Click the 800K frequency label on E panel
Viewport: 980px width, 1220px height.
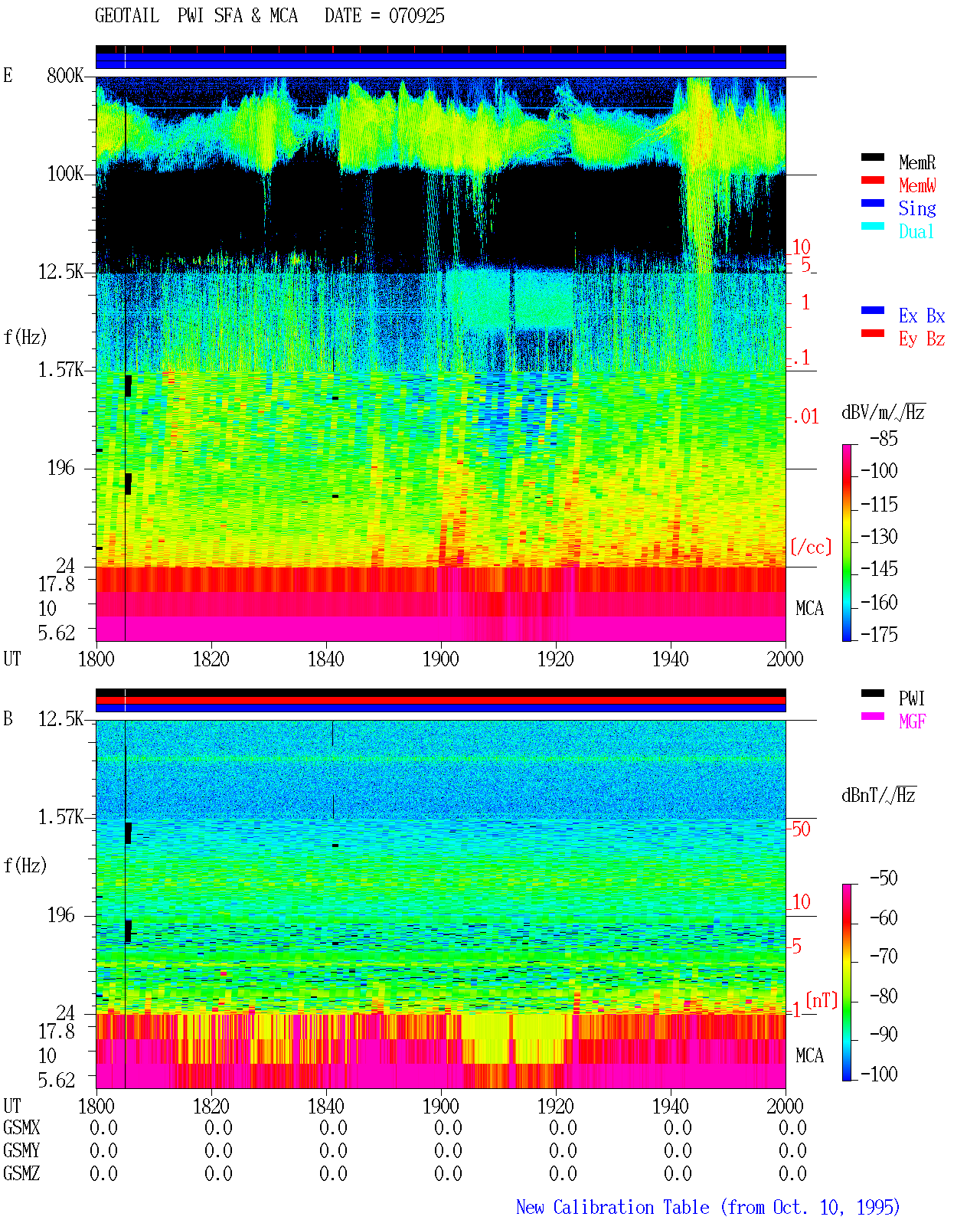[x=65, y=75]
